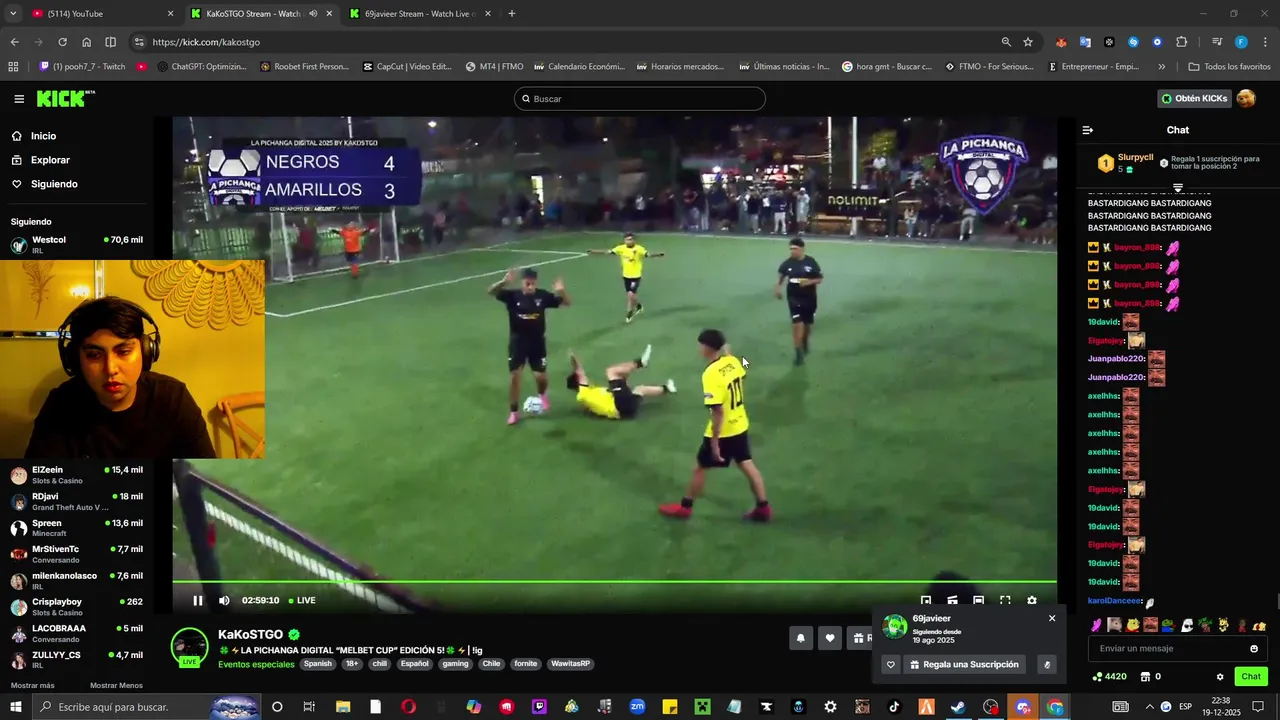Open the Kick hamburger sidebar menu
This screenshot has height=720, width=1280.
(19, 99)
